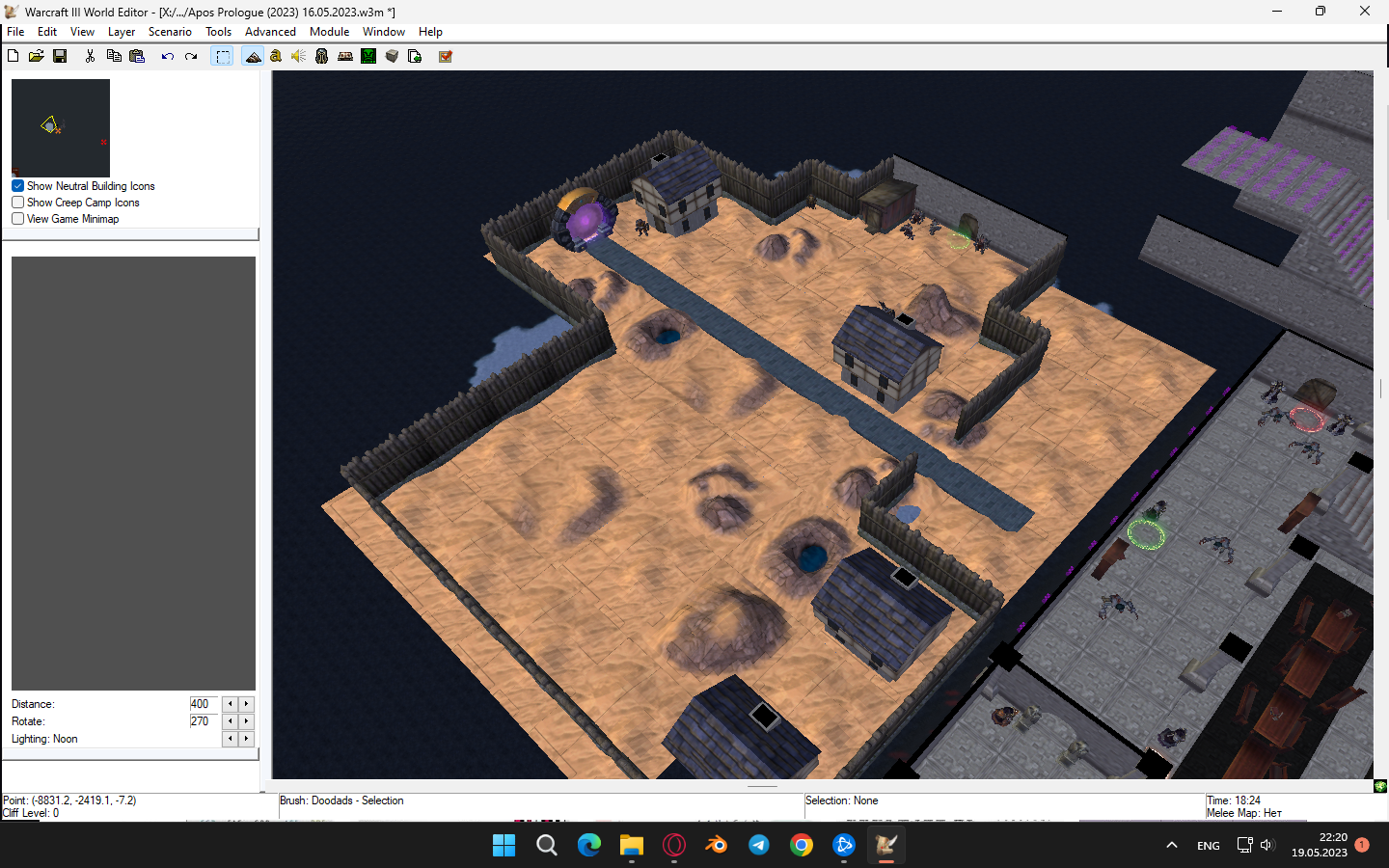Open the volume control in tray
The image size is (1389, 868).
pyautogui.click(x=1267, y=846)
